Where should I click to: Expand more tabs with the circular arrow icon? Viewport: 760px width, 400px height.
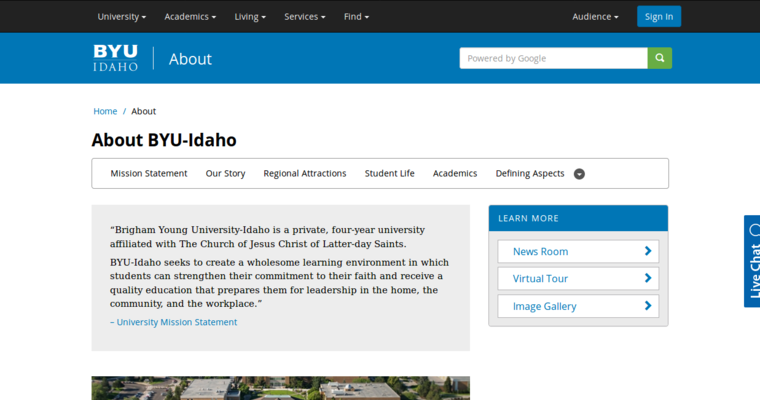point(579,174)
